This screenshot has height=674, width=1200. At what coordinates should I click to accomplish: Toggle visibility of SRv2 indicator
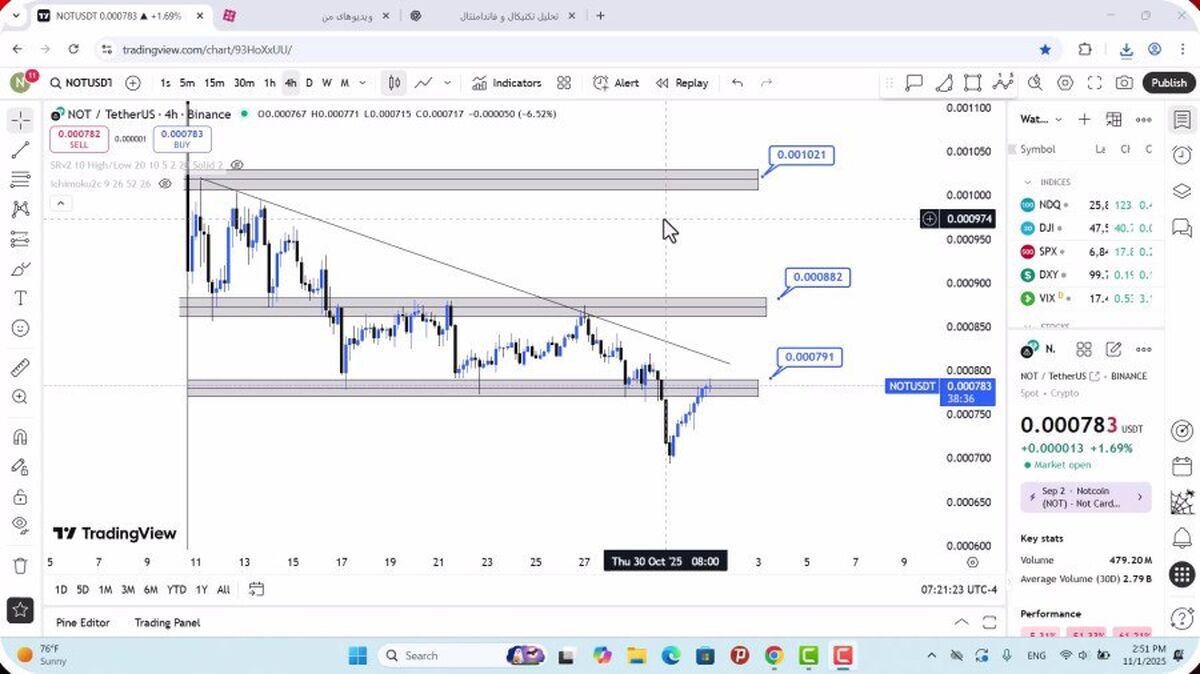pos(237,164)
